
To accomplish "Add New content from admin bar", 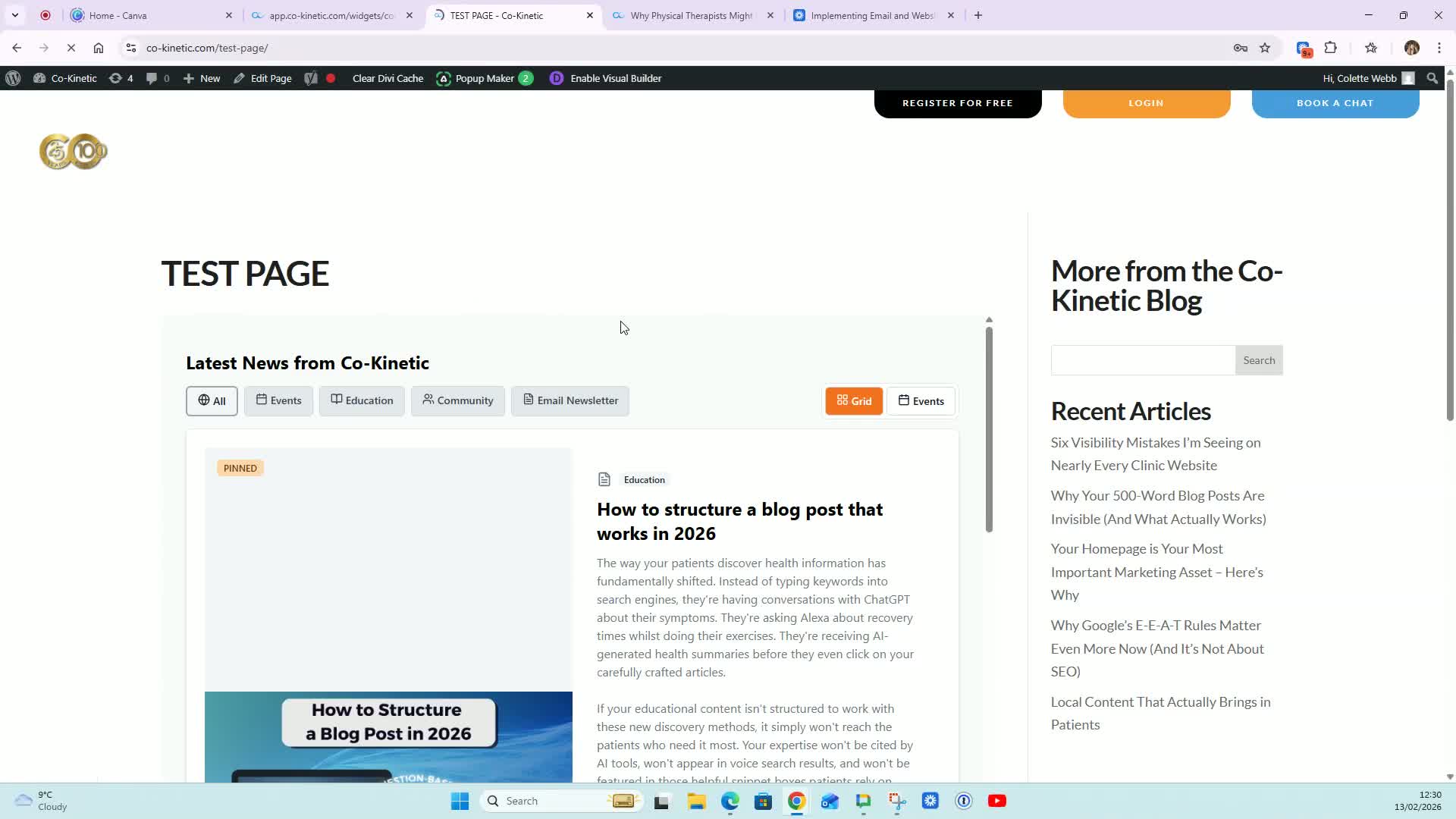I will click(x=202, y=78).
